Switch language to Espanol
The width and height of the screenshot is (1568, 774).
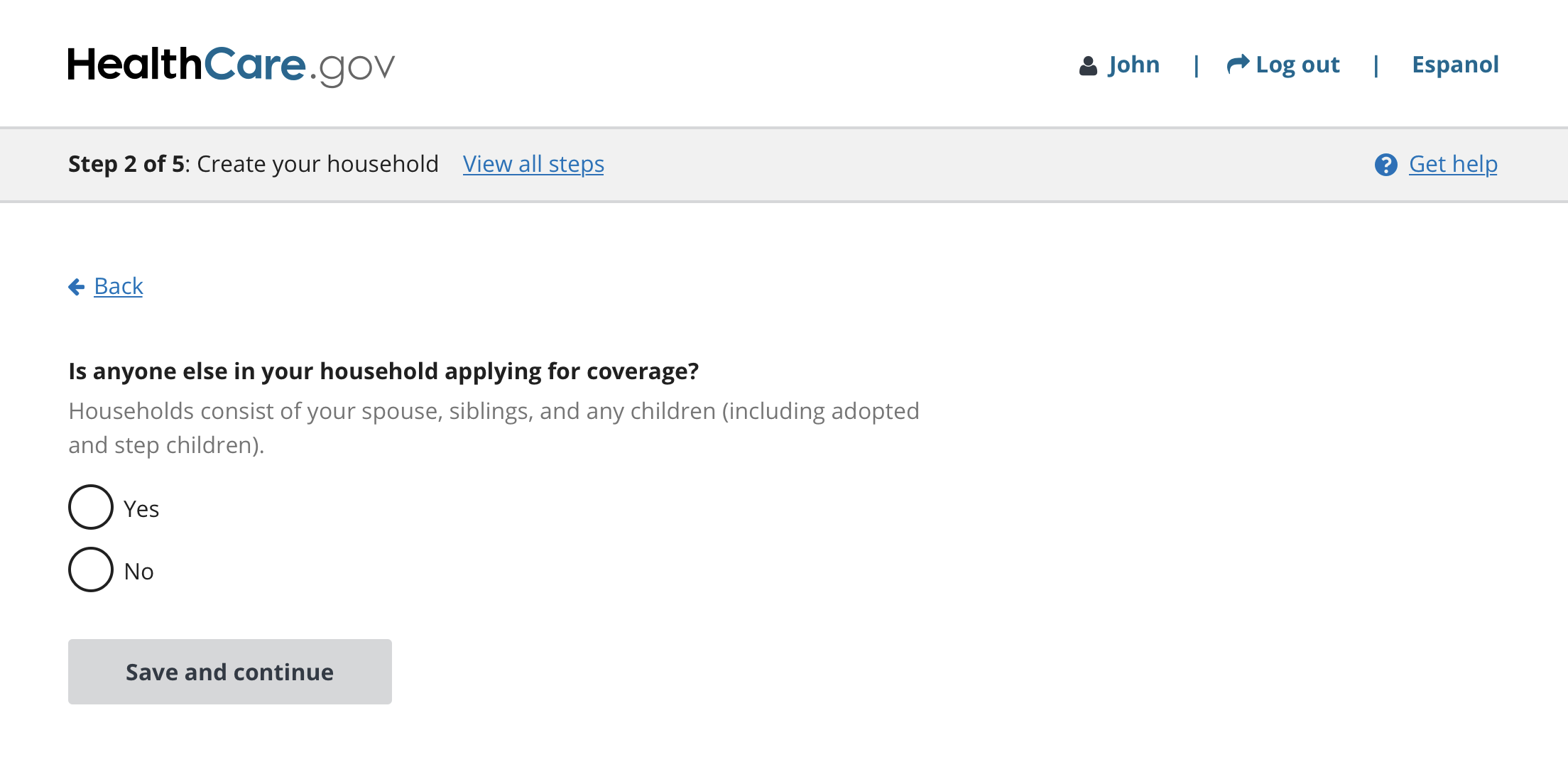[x=1454, y=65]
